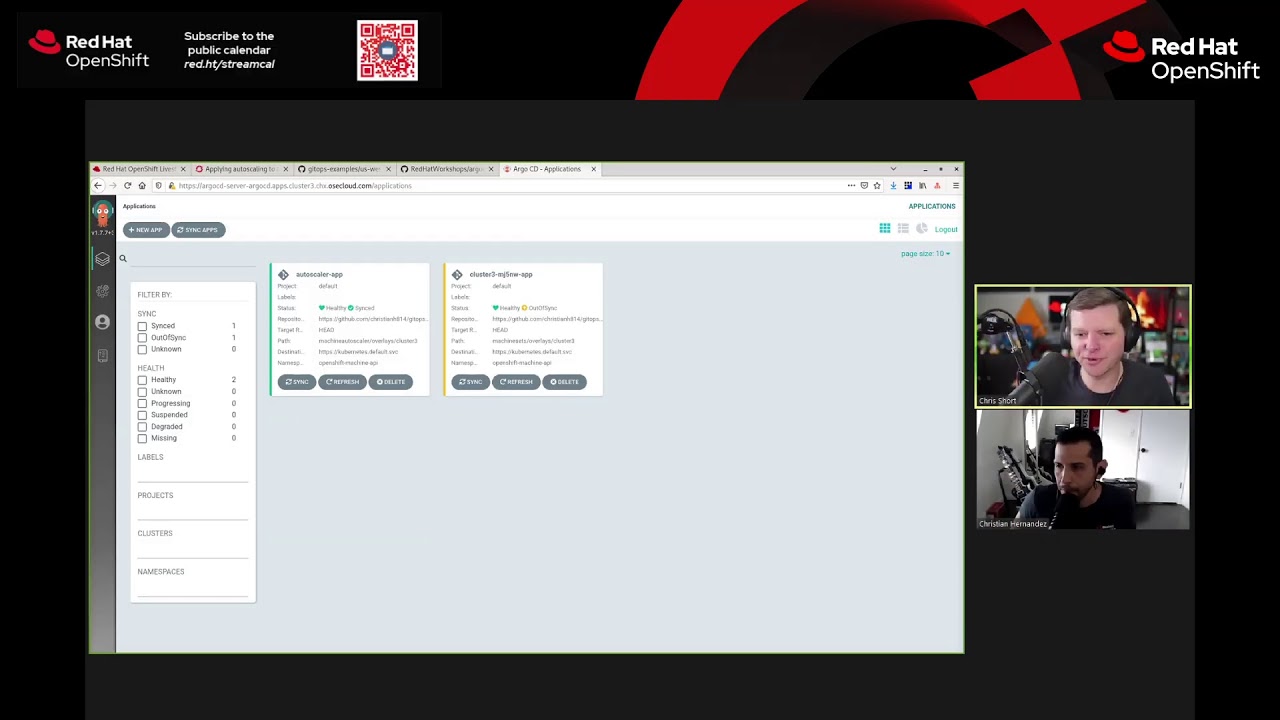1280x720 pixels.
Task: Check the Synced sync filter
Action: [x=142, y=326]
